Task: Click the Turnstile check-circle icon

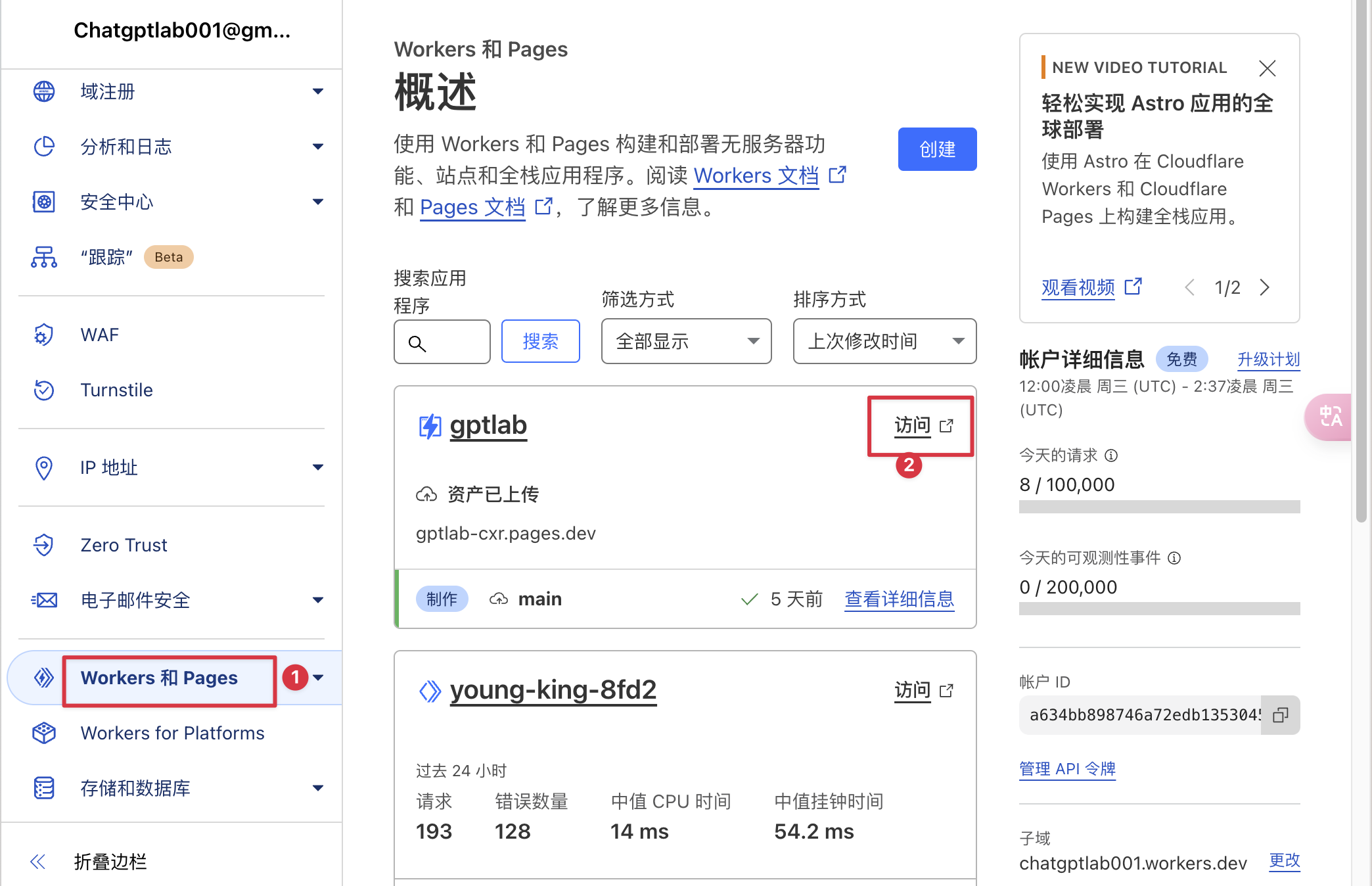Action: (x=44, y=390)
